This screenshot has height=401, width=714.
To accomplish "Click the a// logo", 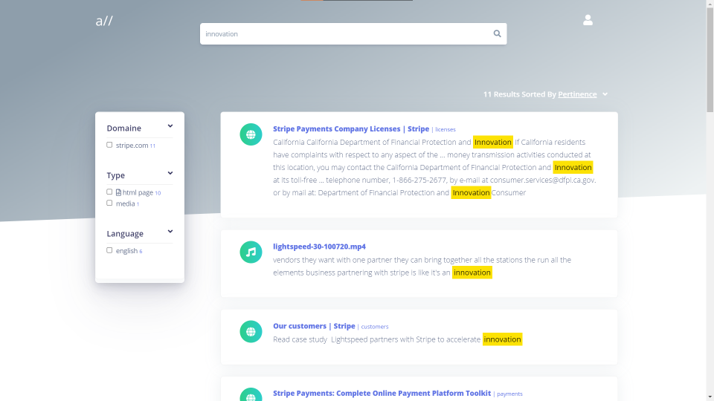I will click(x=104, y=21).
